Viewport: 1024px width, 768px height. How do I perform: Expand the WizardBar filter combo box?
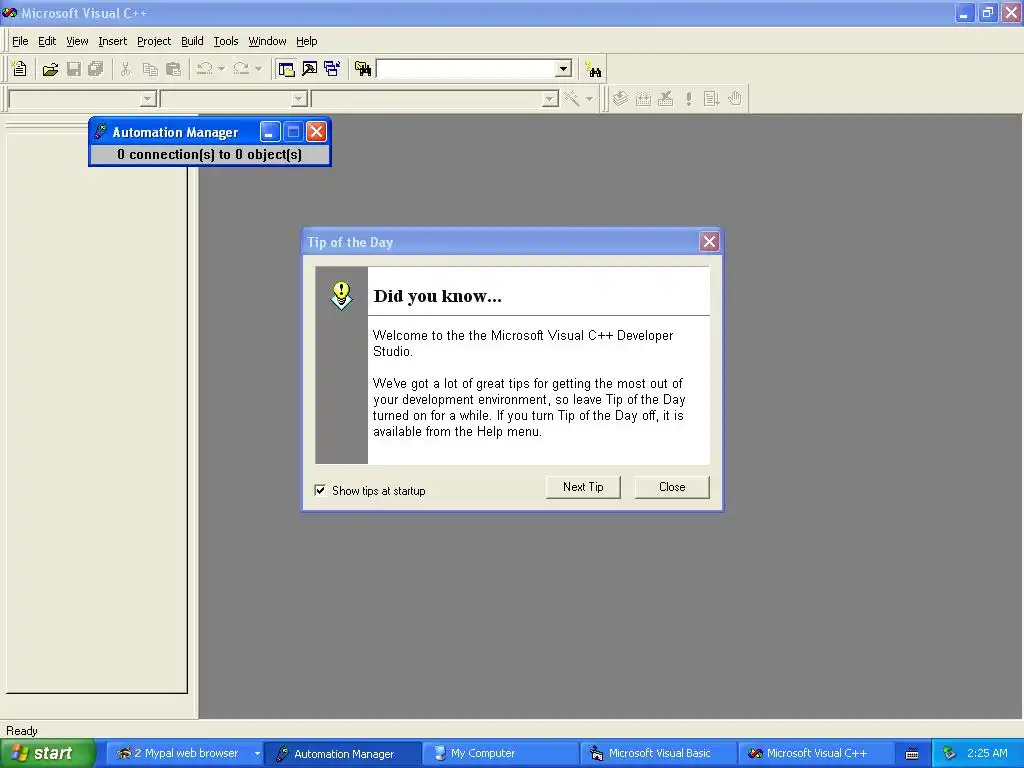[x=299, y=99]
